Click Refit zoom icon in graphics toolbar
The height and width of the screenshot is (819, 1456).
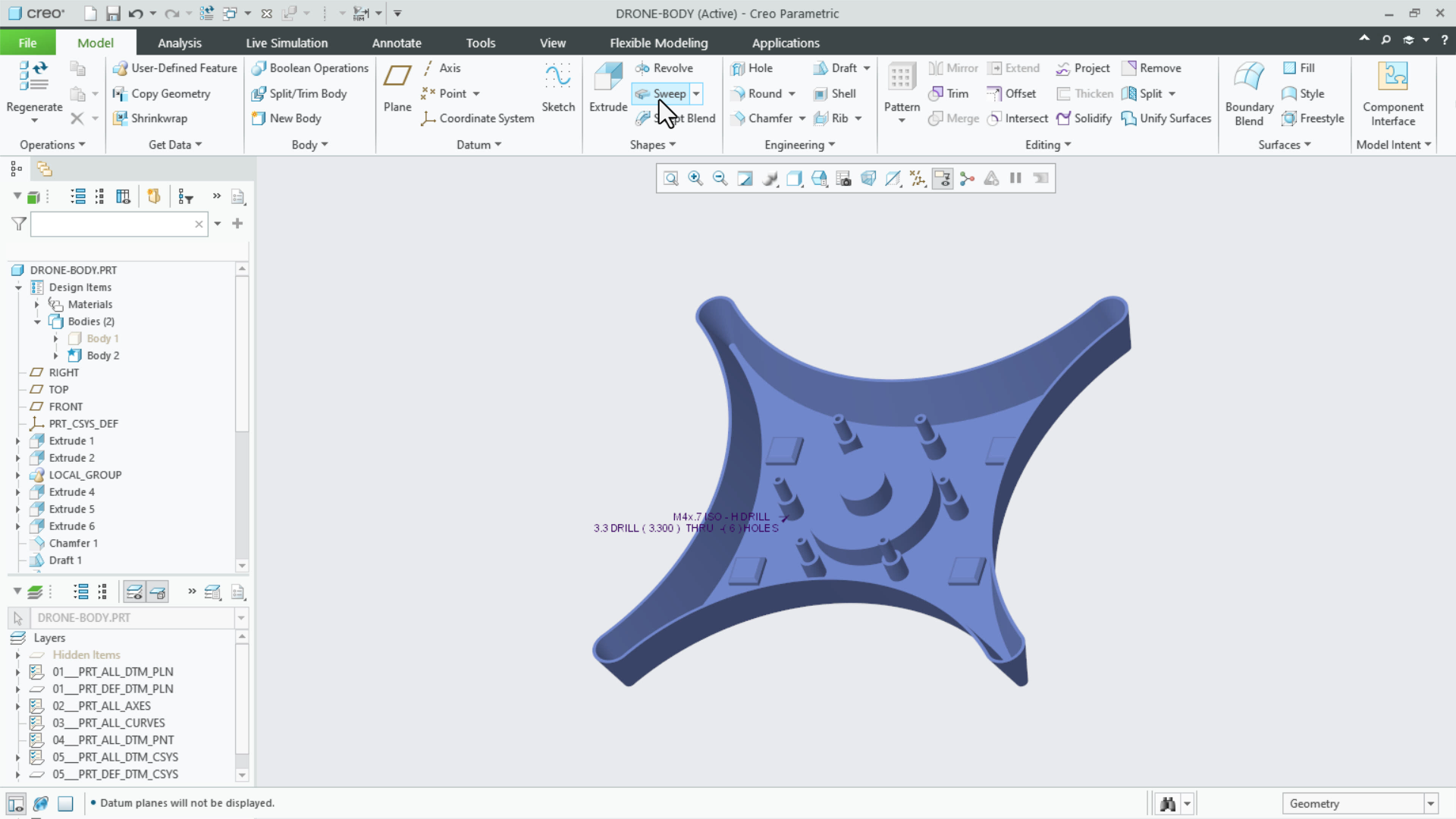tap(670, 178)
